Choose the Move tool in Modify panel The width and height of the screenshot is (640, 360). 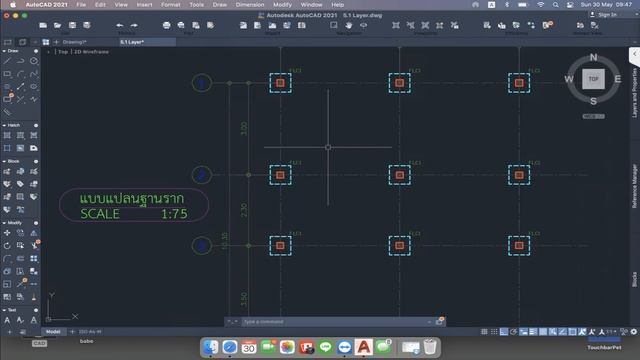(7, 233)
